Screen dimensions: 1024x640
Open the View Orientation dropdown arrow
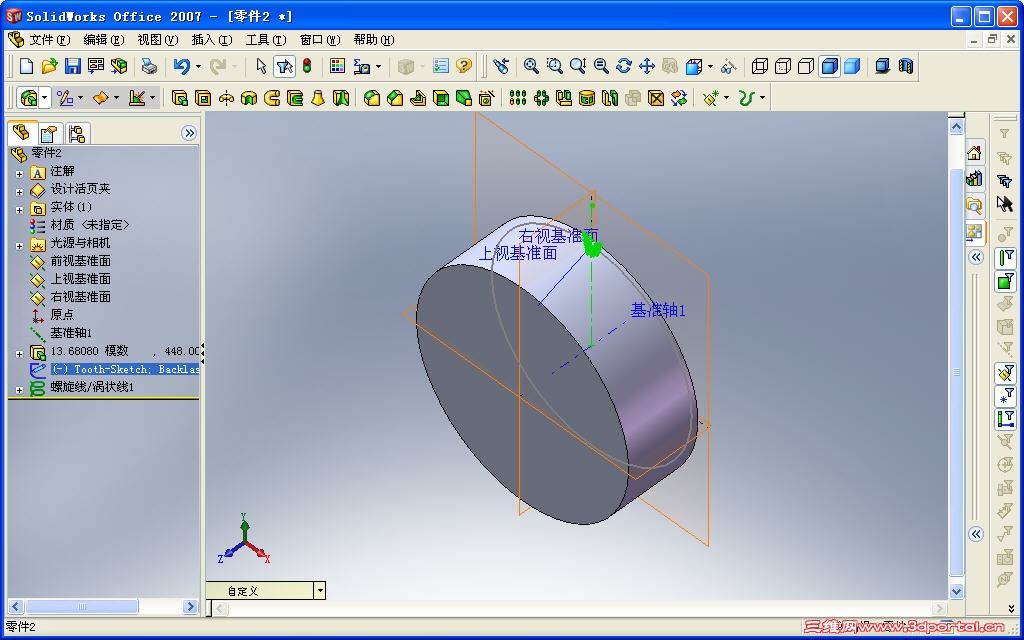(x=710, y=66)
